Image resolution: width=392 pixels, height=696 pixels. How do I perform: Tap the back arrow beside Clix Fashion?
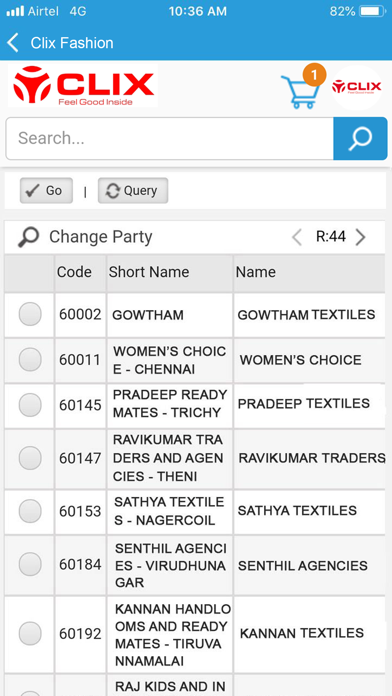(x=13, y=43)
